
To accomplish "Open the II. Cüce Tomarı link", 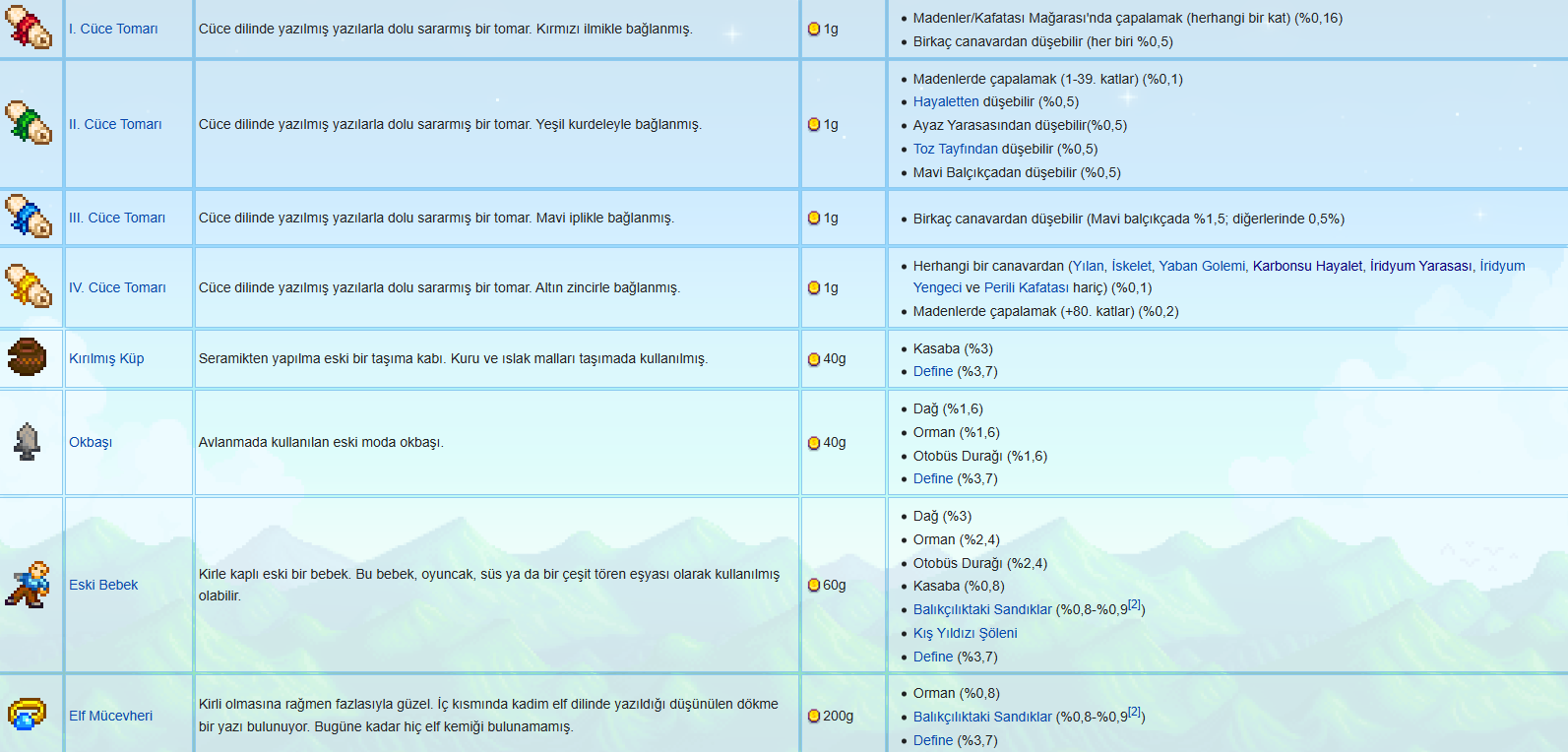I will tap(115, 124).
